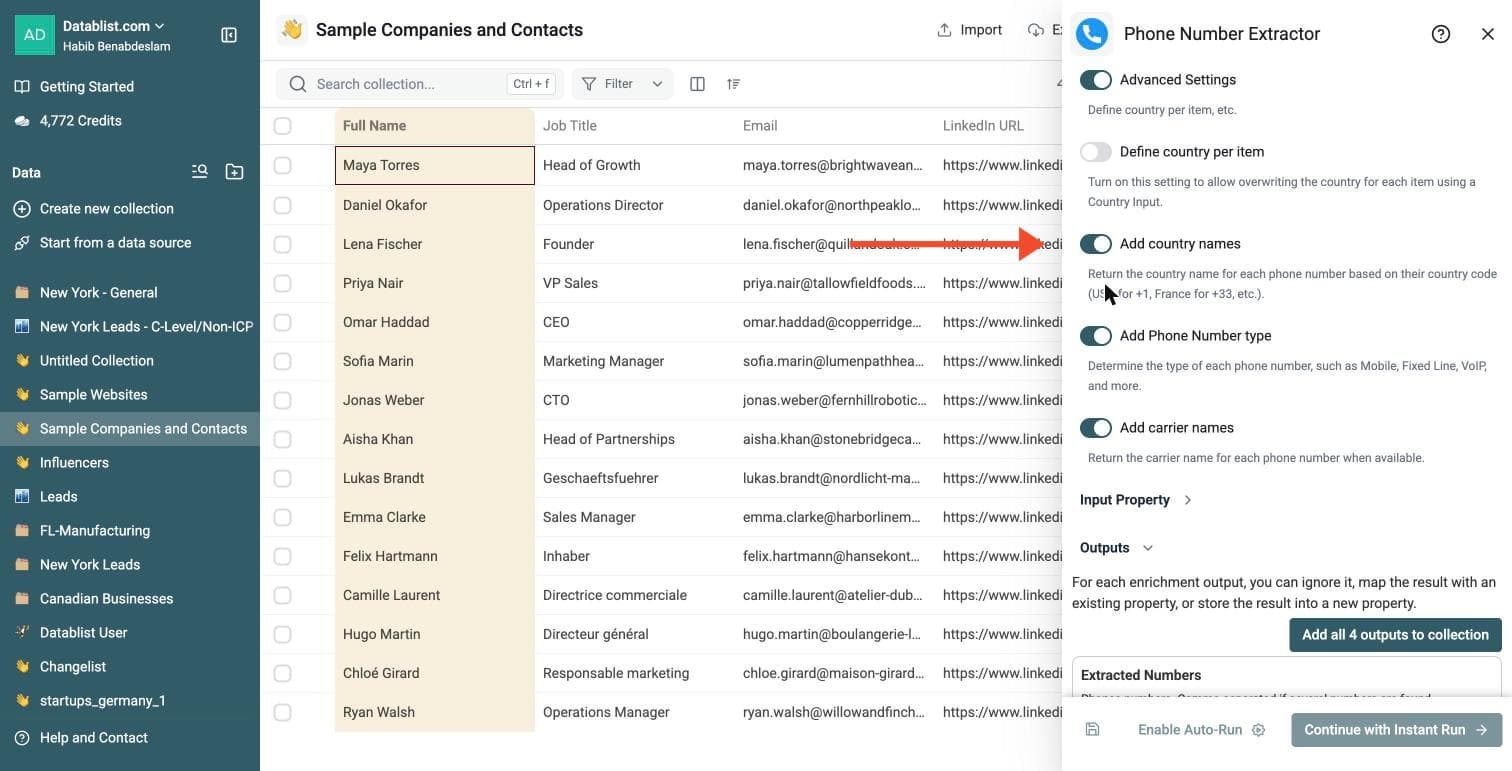The image size is (1512, 771).
Task: Click the Import upload icon
Action: (944, 30)
